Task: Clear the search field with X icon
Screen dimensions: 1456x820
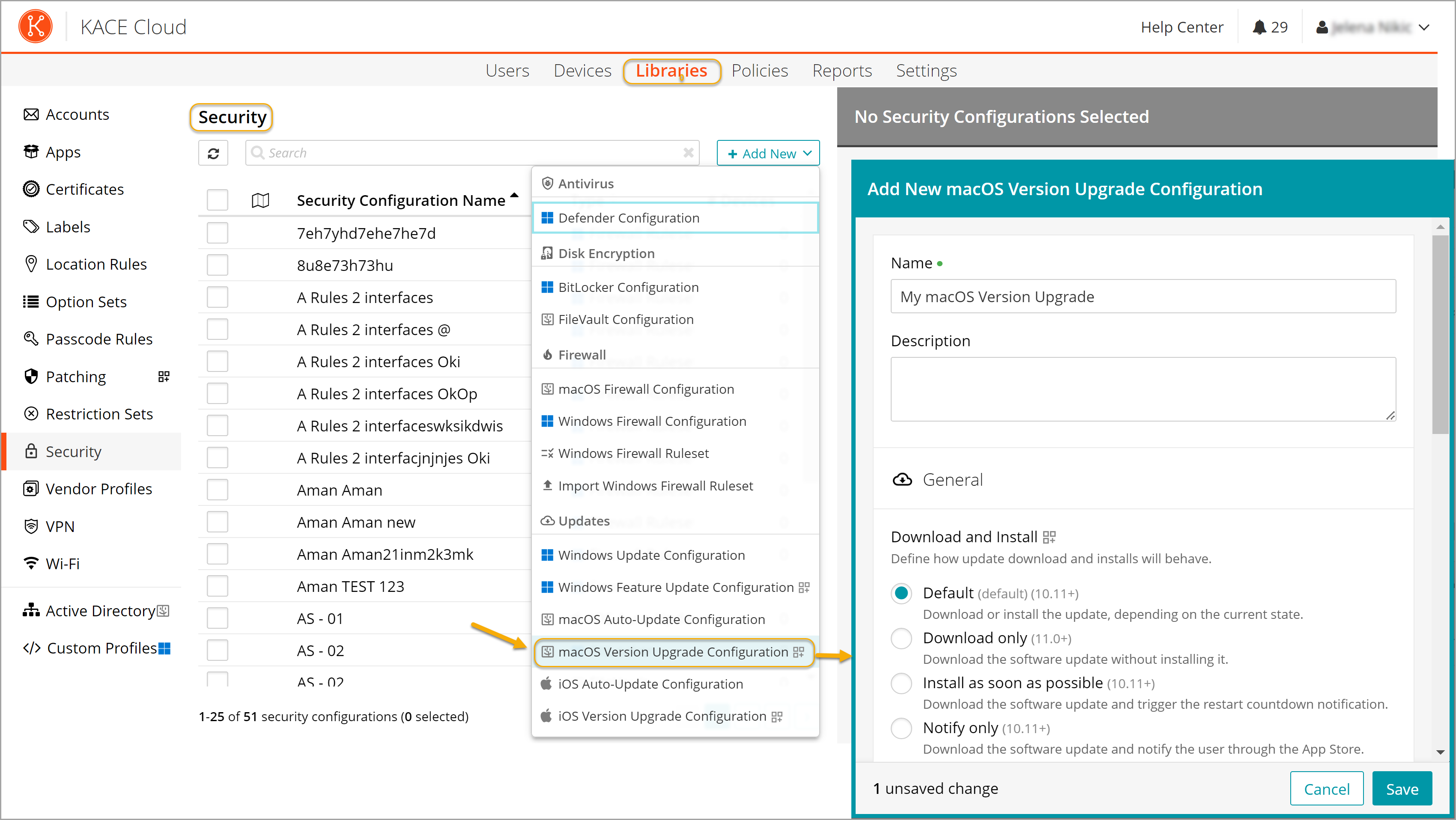Action: tap(688, 152)
